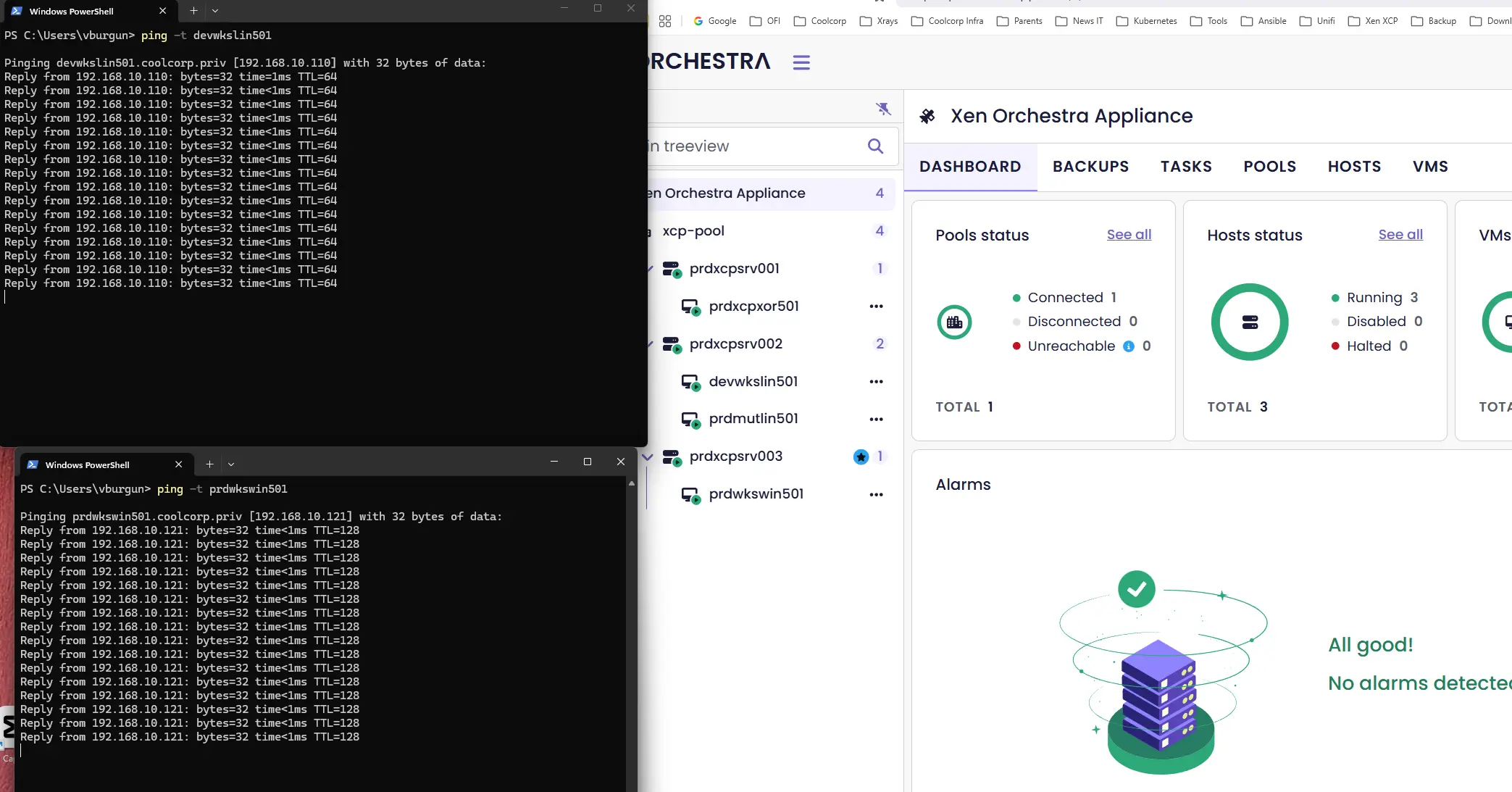
Task: Open the ellipsis menu for prdwkswin501
Action: pyautogui.click(x=877, y=494)
